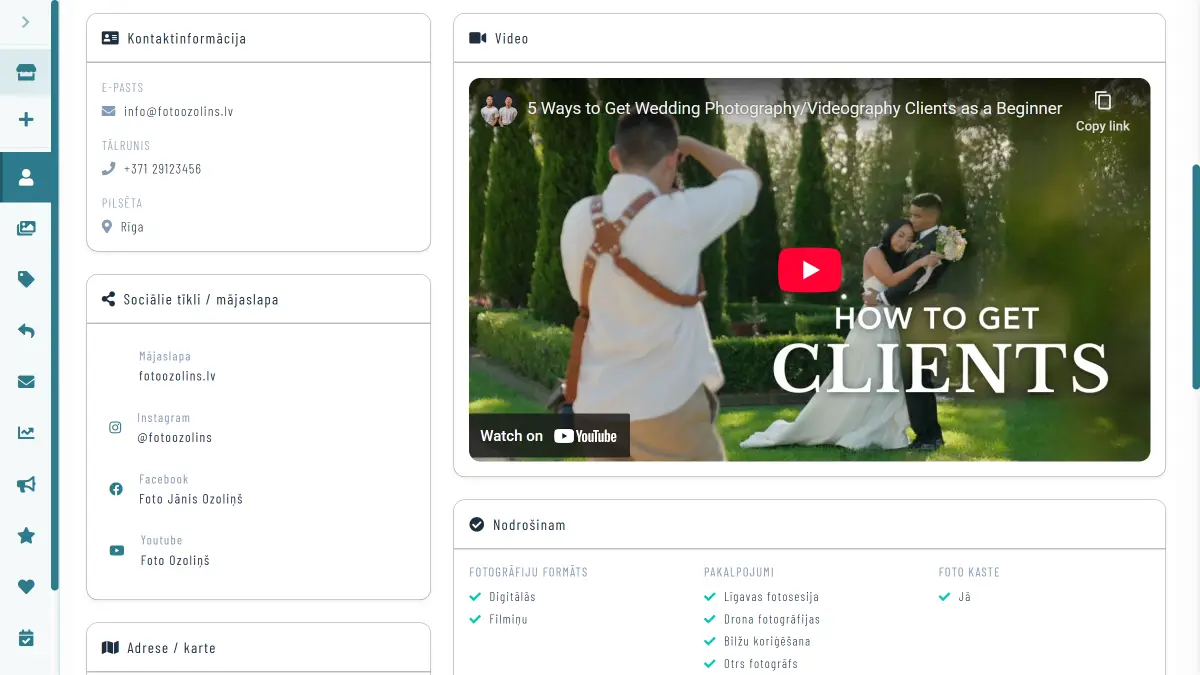Click the email info@fotoozolins.lv

point(179,112)
